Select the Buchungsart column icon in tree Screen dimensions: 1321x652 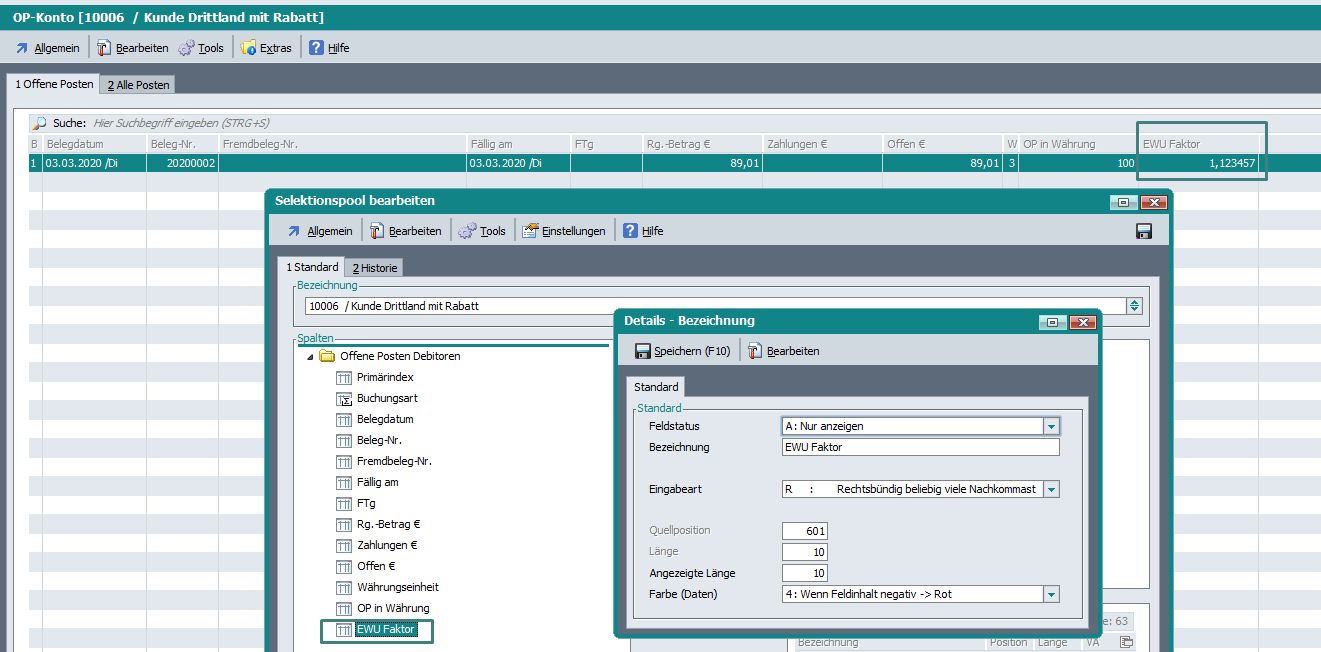tap(344, 398)
